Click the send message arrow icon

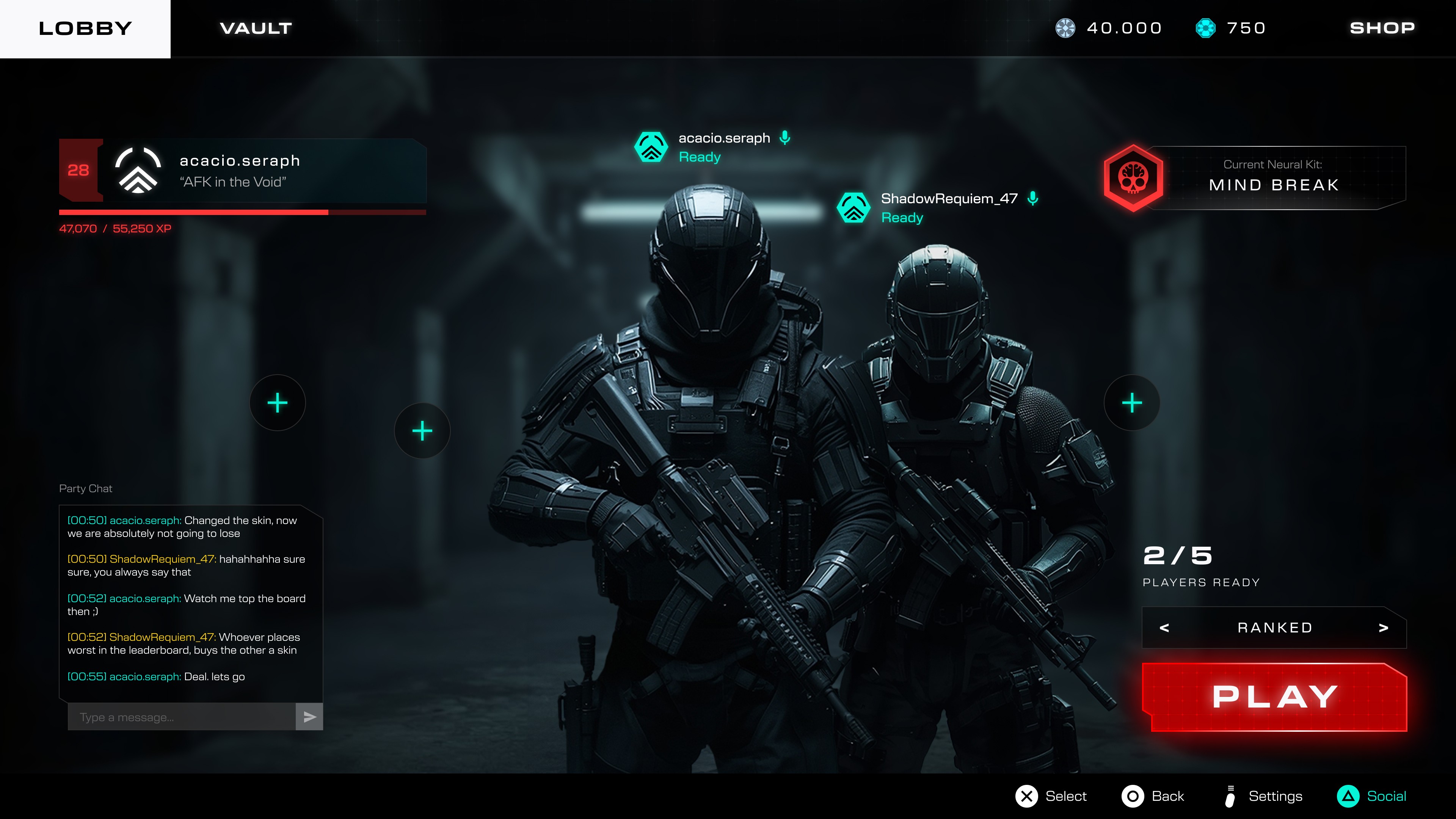[309, 717]
